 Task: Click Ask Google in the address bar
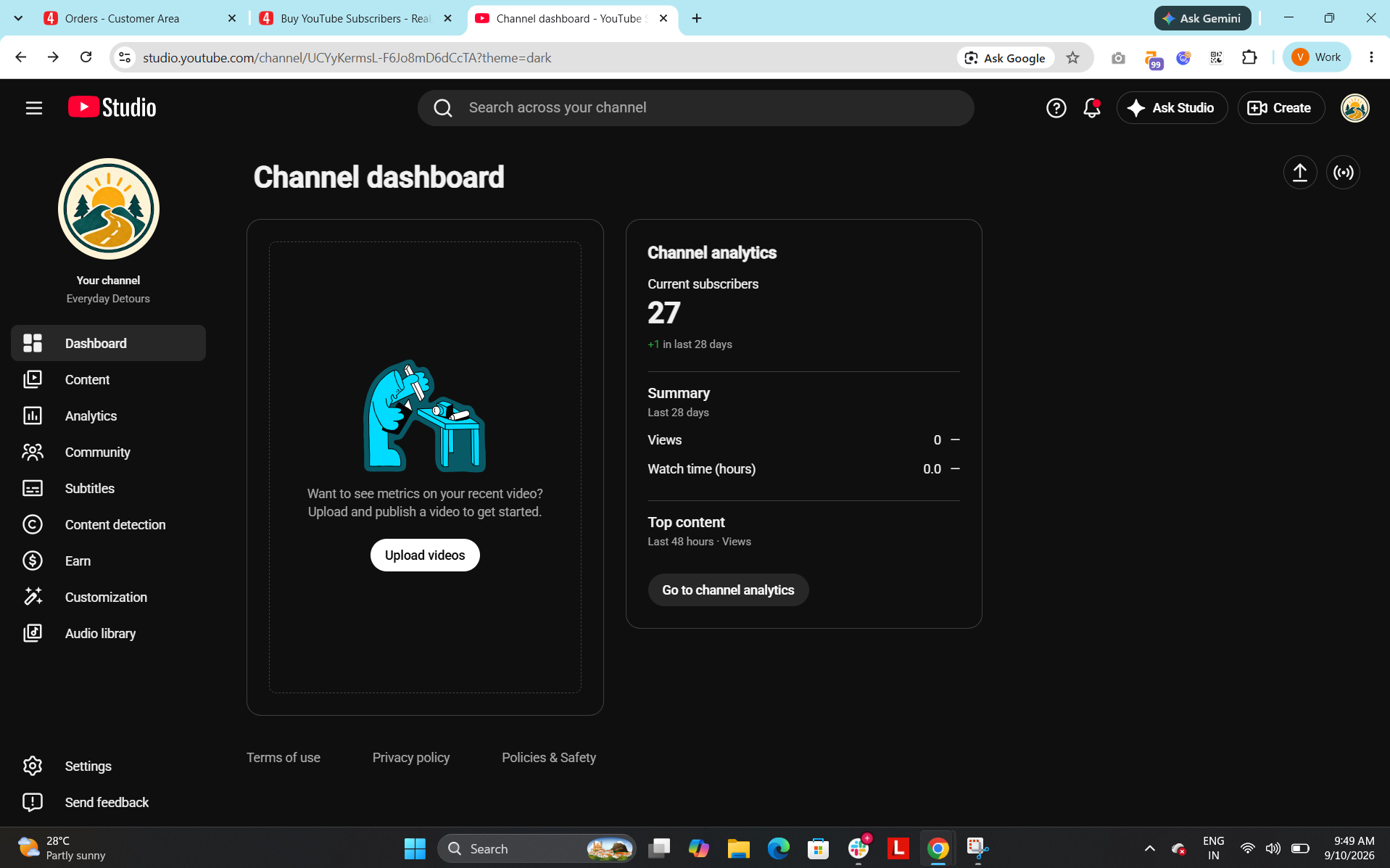click(1005, 58)
